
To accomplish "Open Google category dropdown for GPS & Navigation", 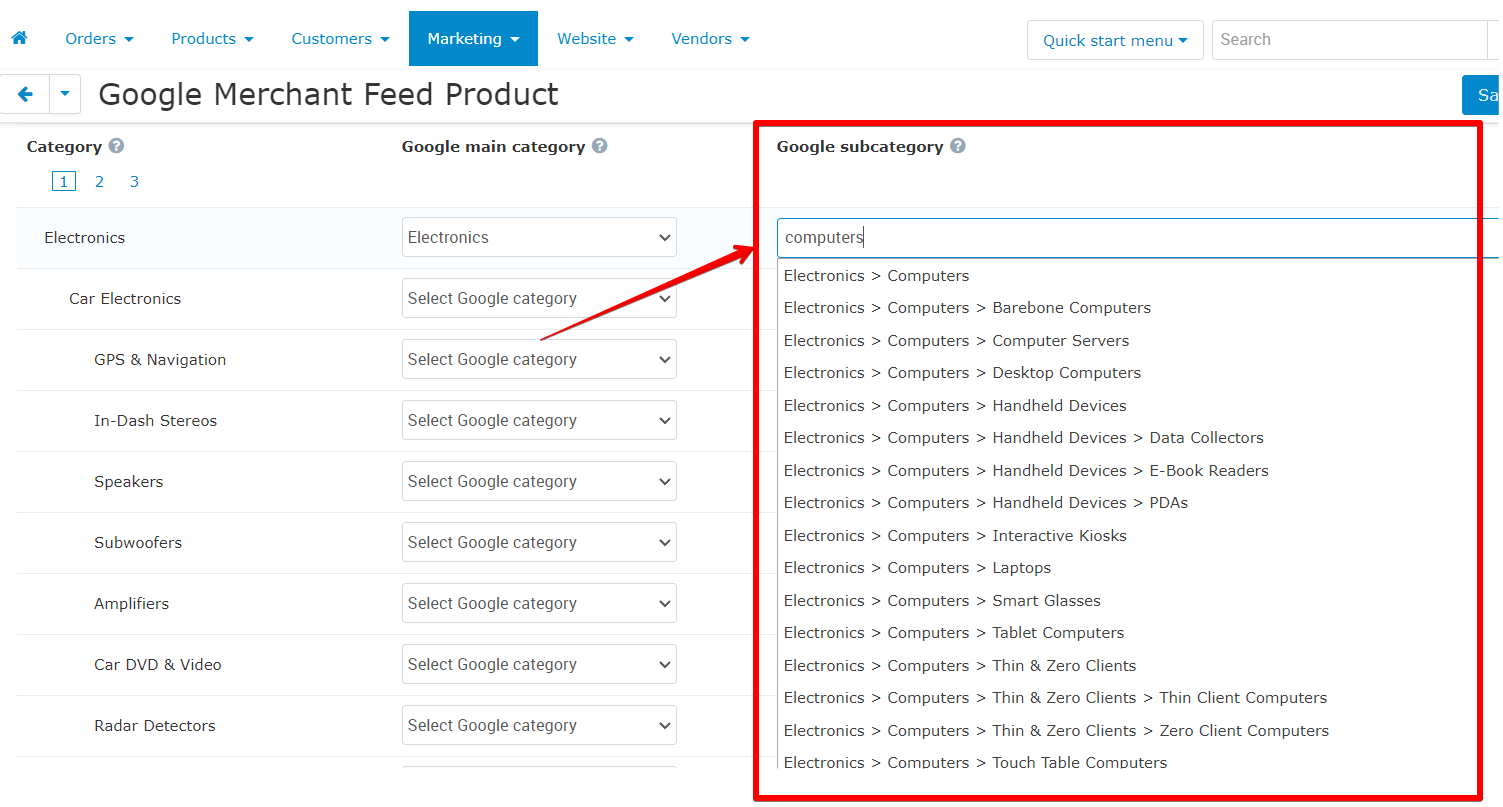I will click(539, 359).
